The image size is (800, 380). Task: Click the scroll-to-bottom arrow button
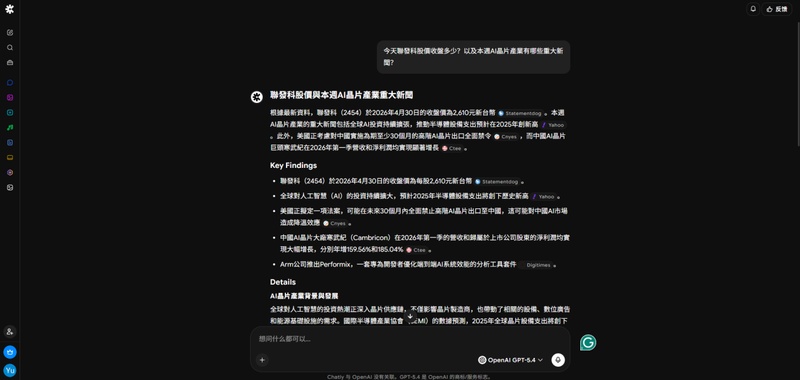point(410,317)
